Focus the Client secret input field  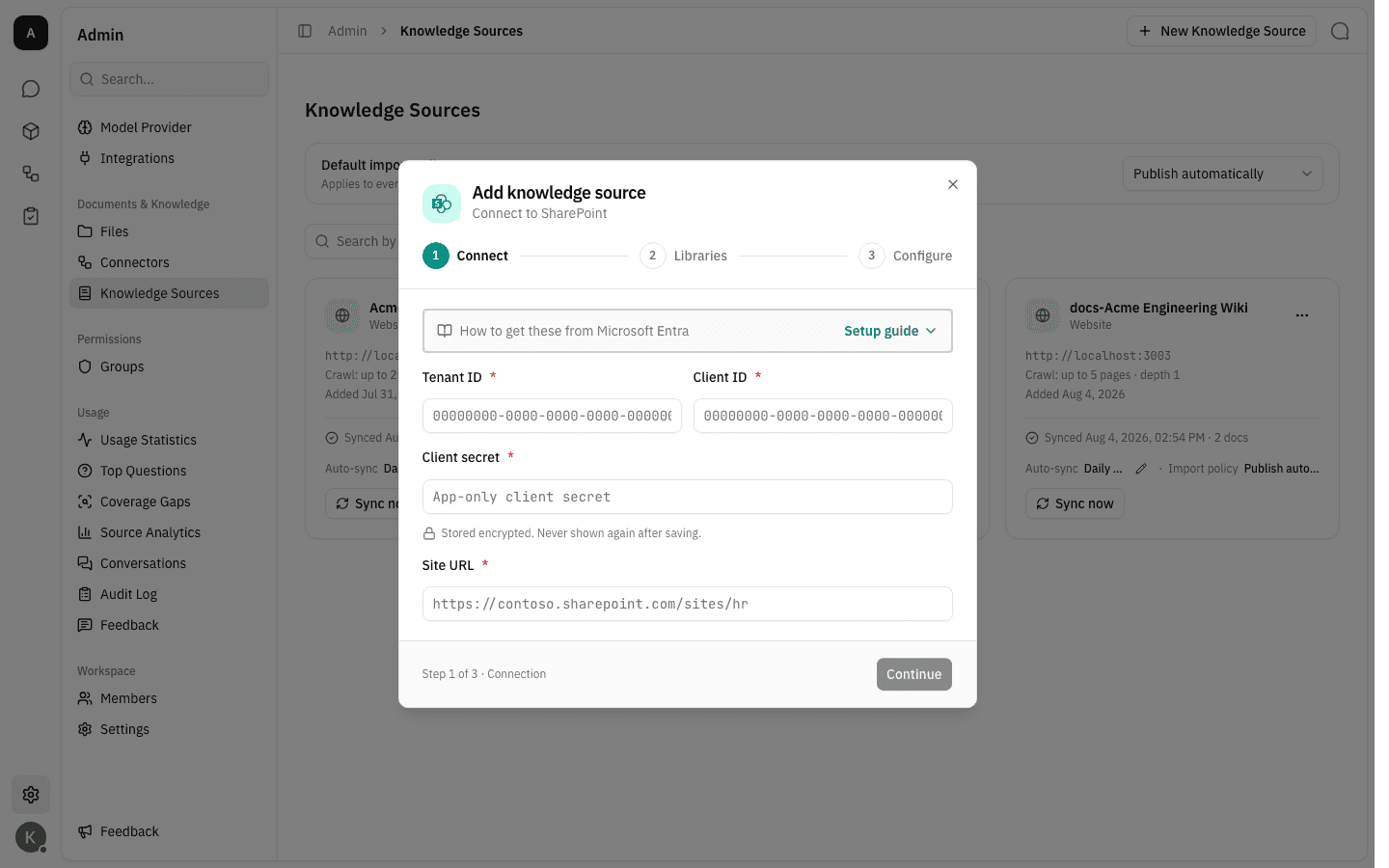[687, 497]
